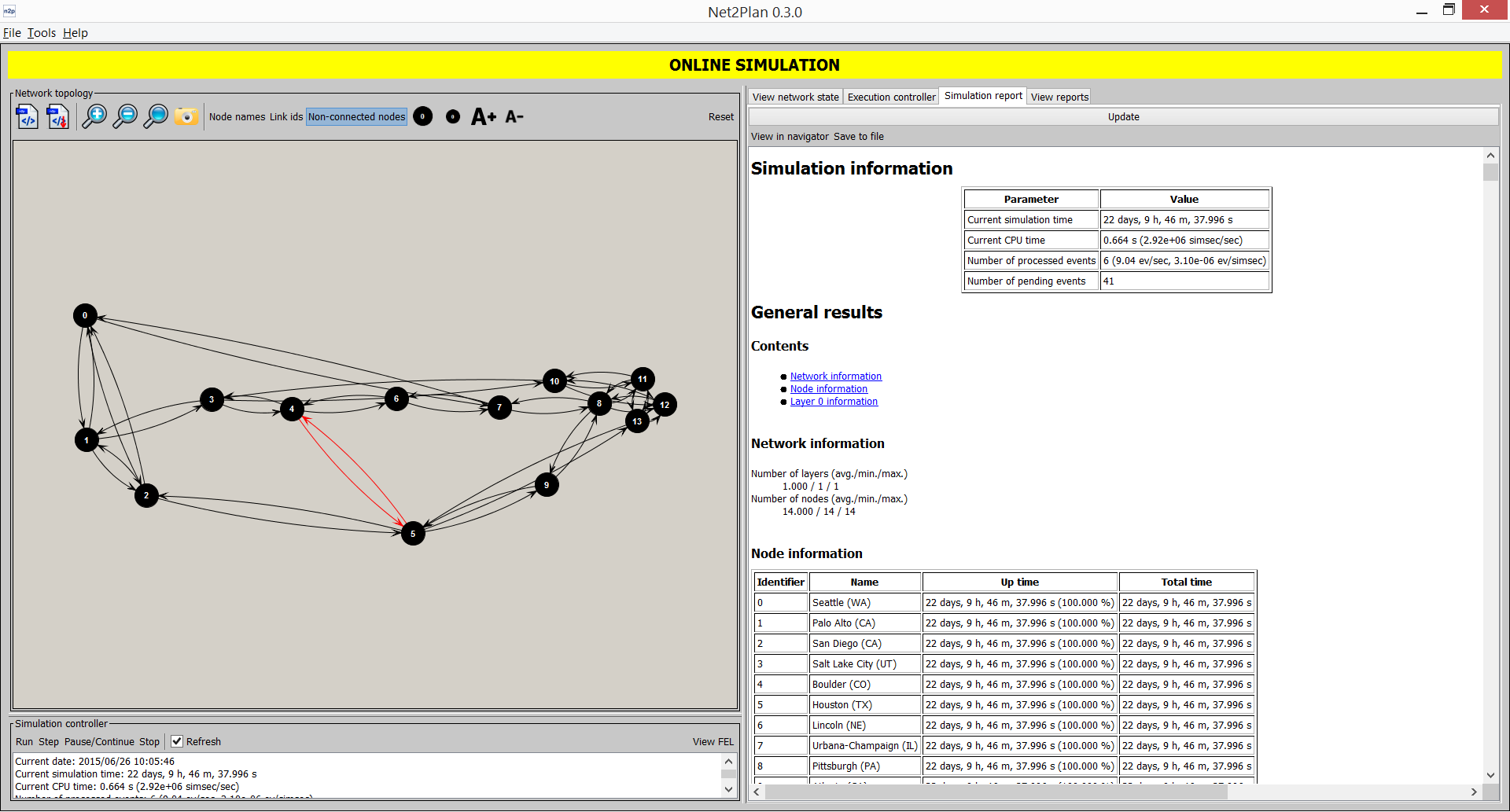
Task: Switch to Execution controller tab
Action: click(x=892, y=97)
